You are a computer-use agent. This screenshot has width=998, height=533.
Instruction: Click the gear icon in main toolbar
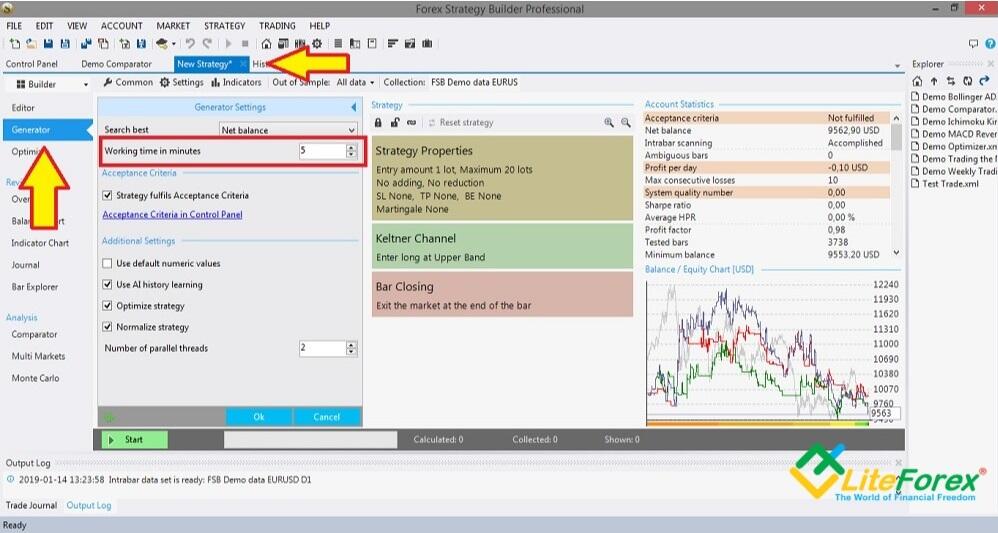pos(317,44)
